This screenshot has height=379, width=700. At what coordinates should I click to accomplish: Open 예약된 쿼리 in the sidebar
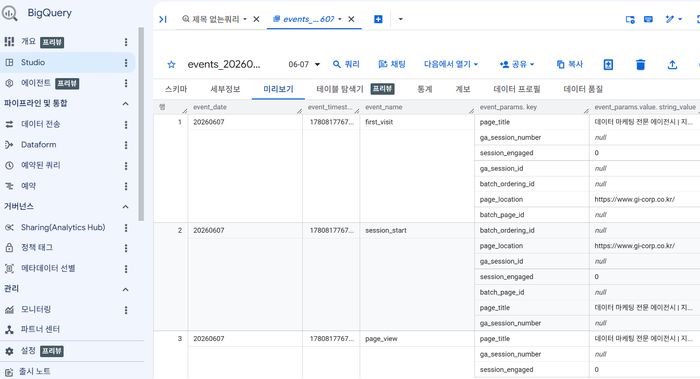pos(40,165)
